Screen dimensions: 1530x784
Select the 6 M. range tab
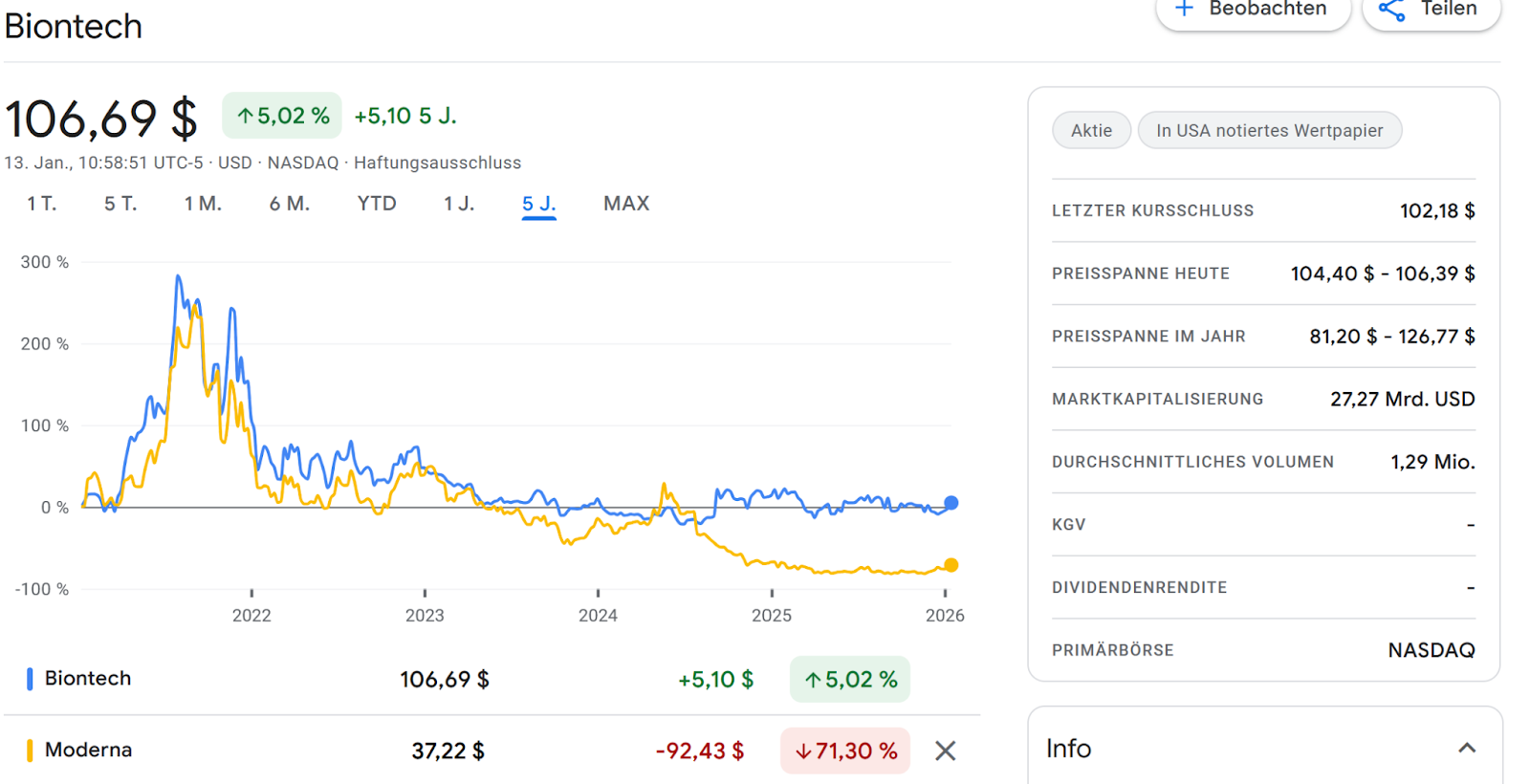pyautogui.click(x=289, y=204)
